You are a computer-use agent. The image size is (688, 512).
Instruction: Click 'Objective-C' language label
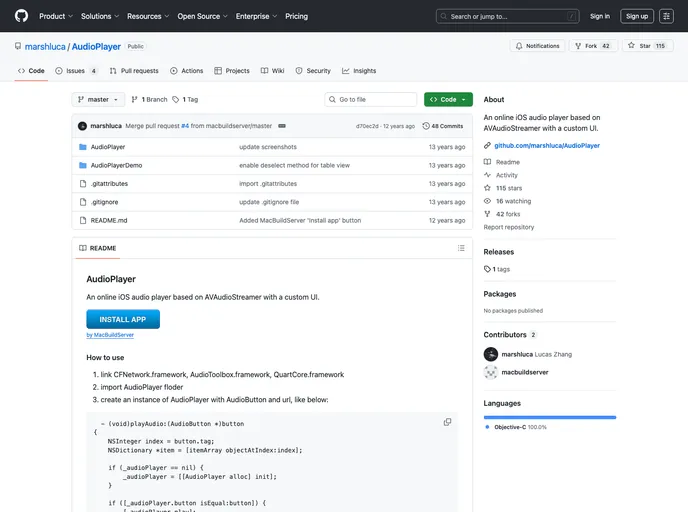[510, 427]
